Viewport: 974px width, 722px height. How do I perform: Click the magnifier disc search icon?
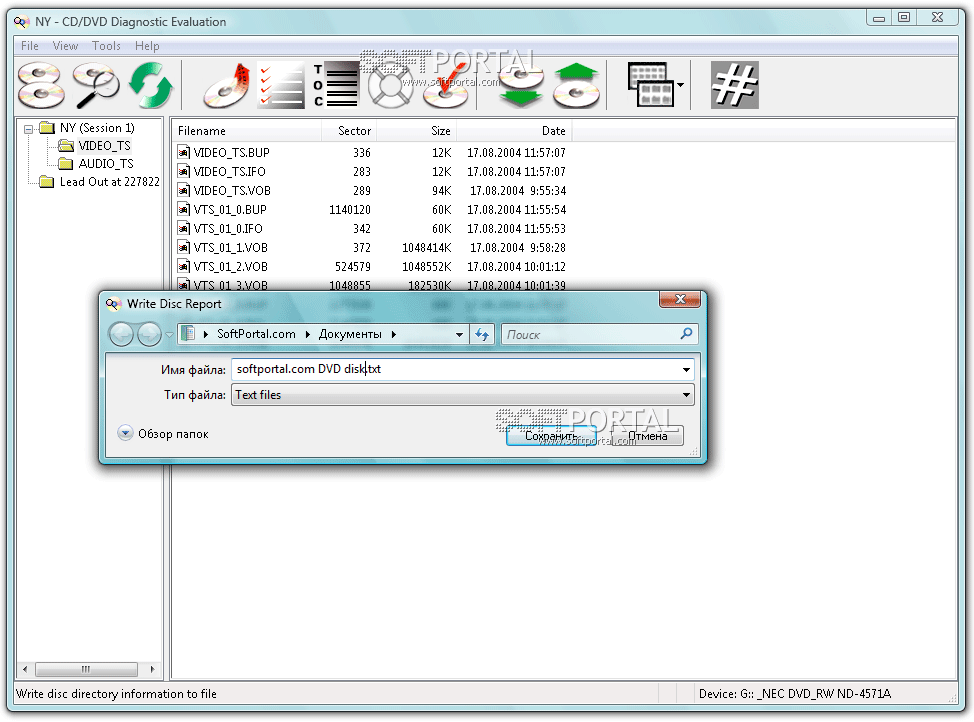(96, 85)
